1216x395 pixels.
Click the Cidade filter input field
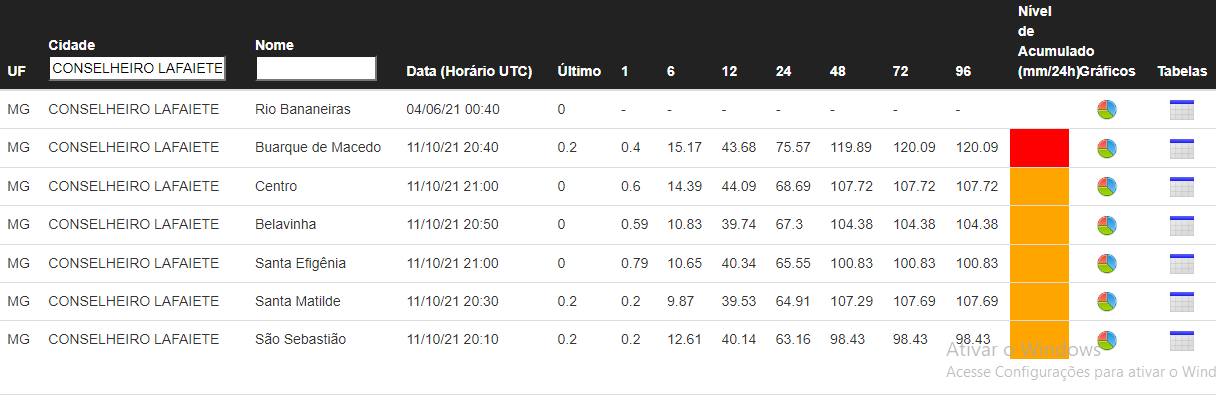(x=138, y=68)
